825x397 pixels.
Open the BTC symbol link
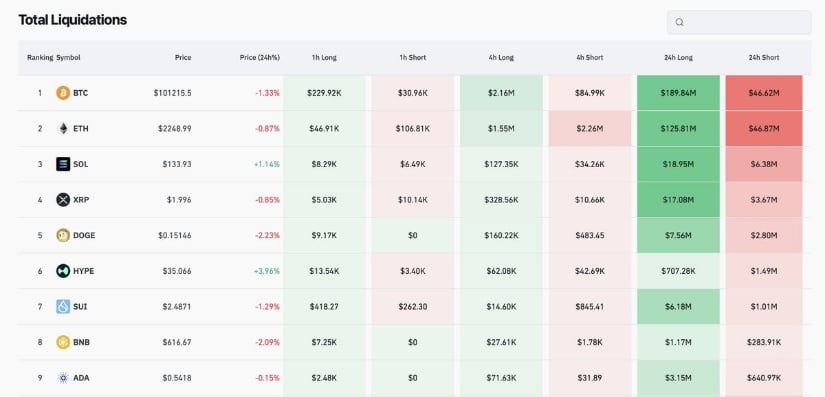81,93
